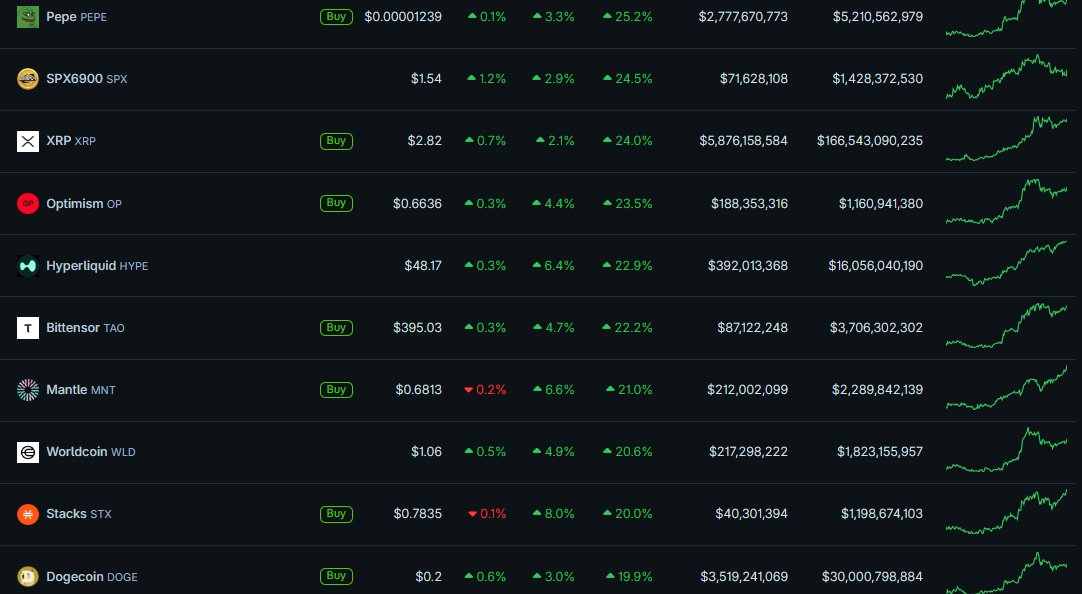Click the Hyperliquid price $48.17
The height and width of the screenshot is (594, 1082).
click(x=423, y=266)
